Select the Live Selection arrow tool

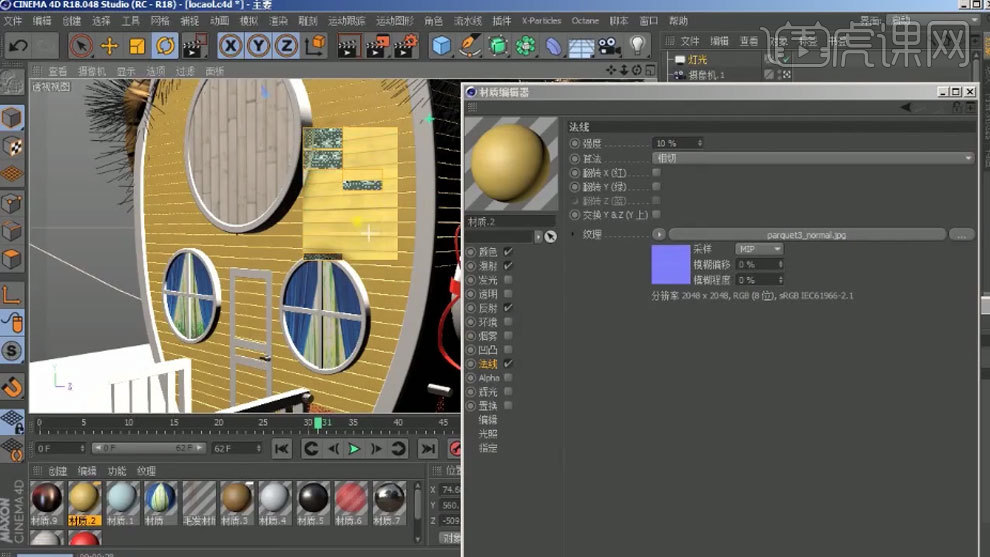81,46
